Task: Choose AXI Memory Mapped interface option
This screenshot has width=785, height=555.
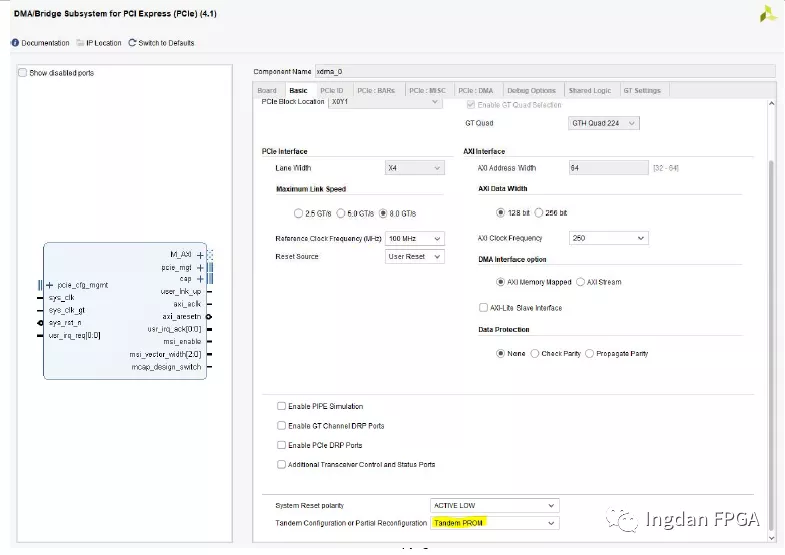Action: coord(500,282)
